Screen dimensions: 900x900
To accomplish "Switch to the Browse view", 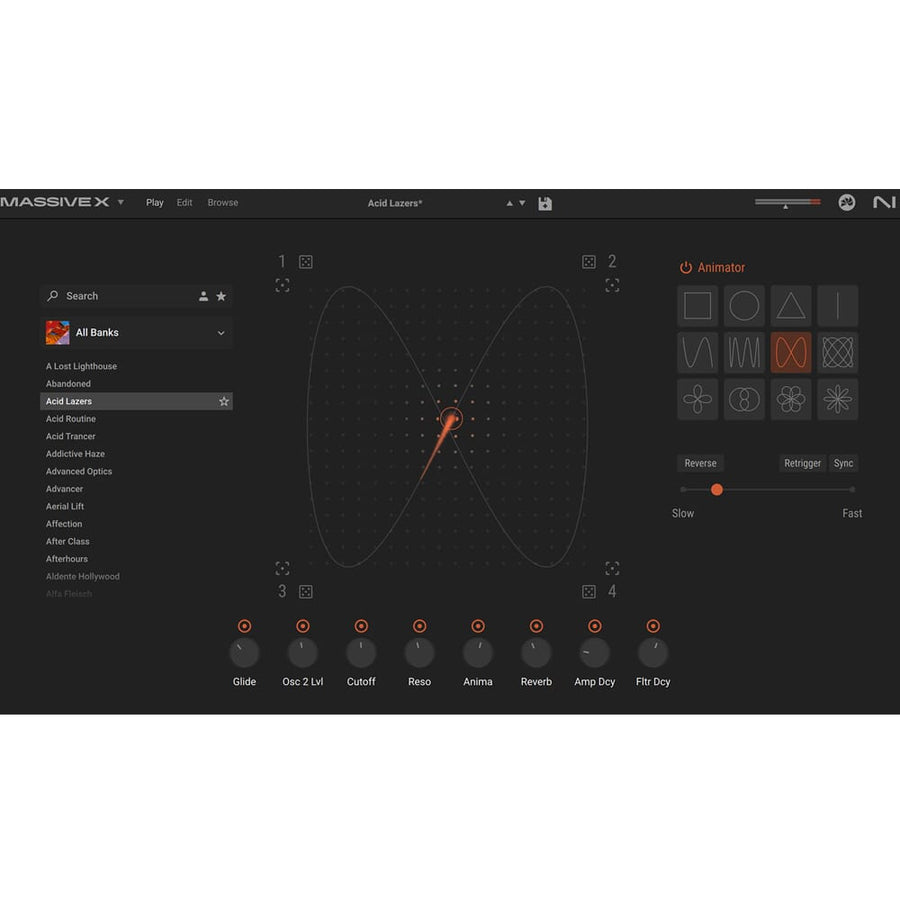I will 223,203.
